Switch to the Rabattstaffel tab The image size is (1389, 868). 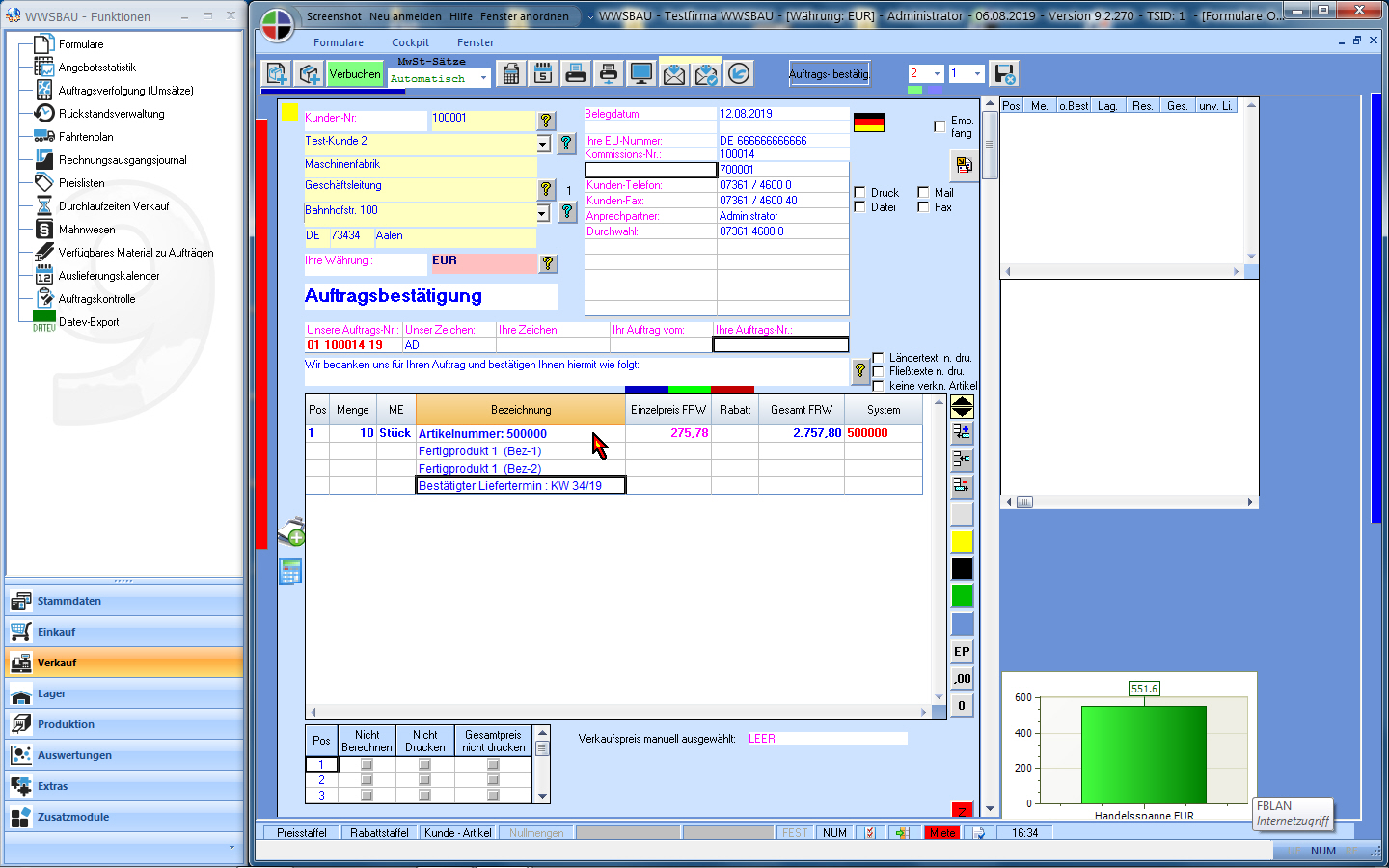pos(379,833)
